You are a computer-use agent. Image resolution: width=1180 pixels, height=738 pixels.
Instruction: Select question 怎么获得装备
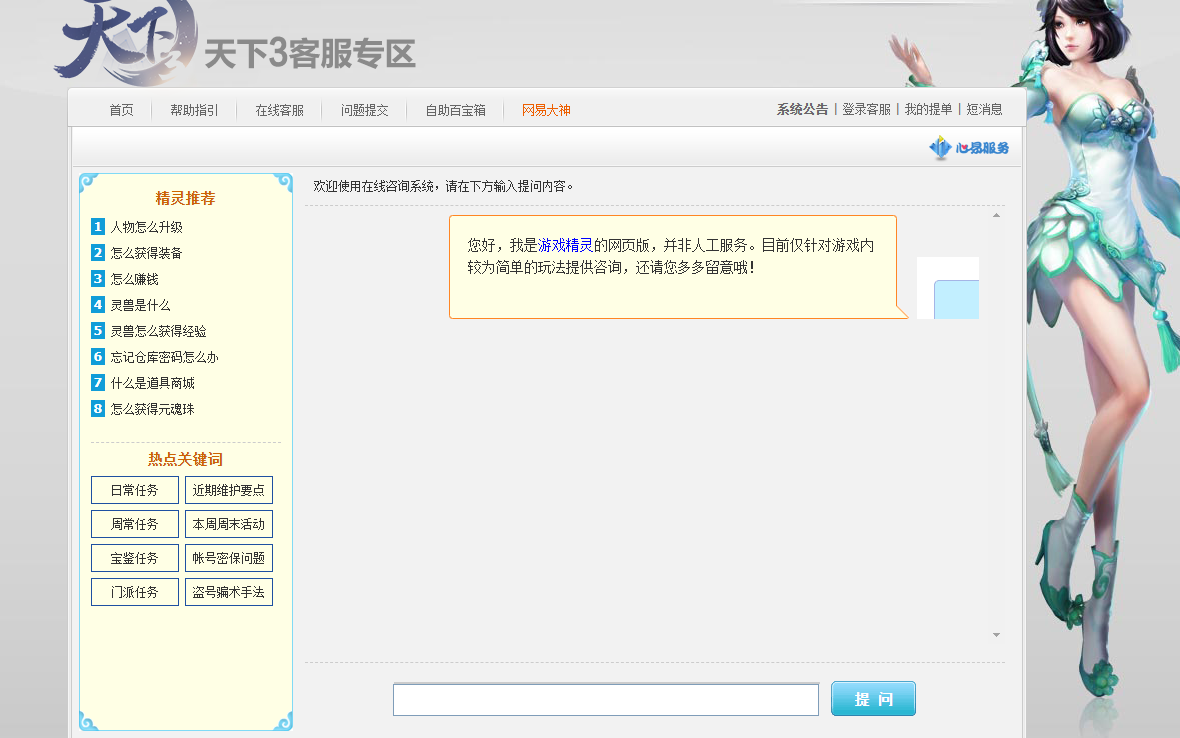tap(147, 254)
